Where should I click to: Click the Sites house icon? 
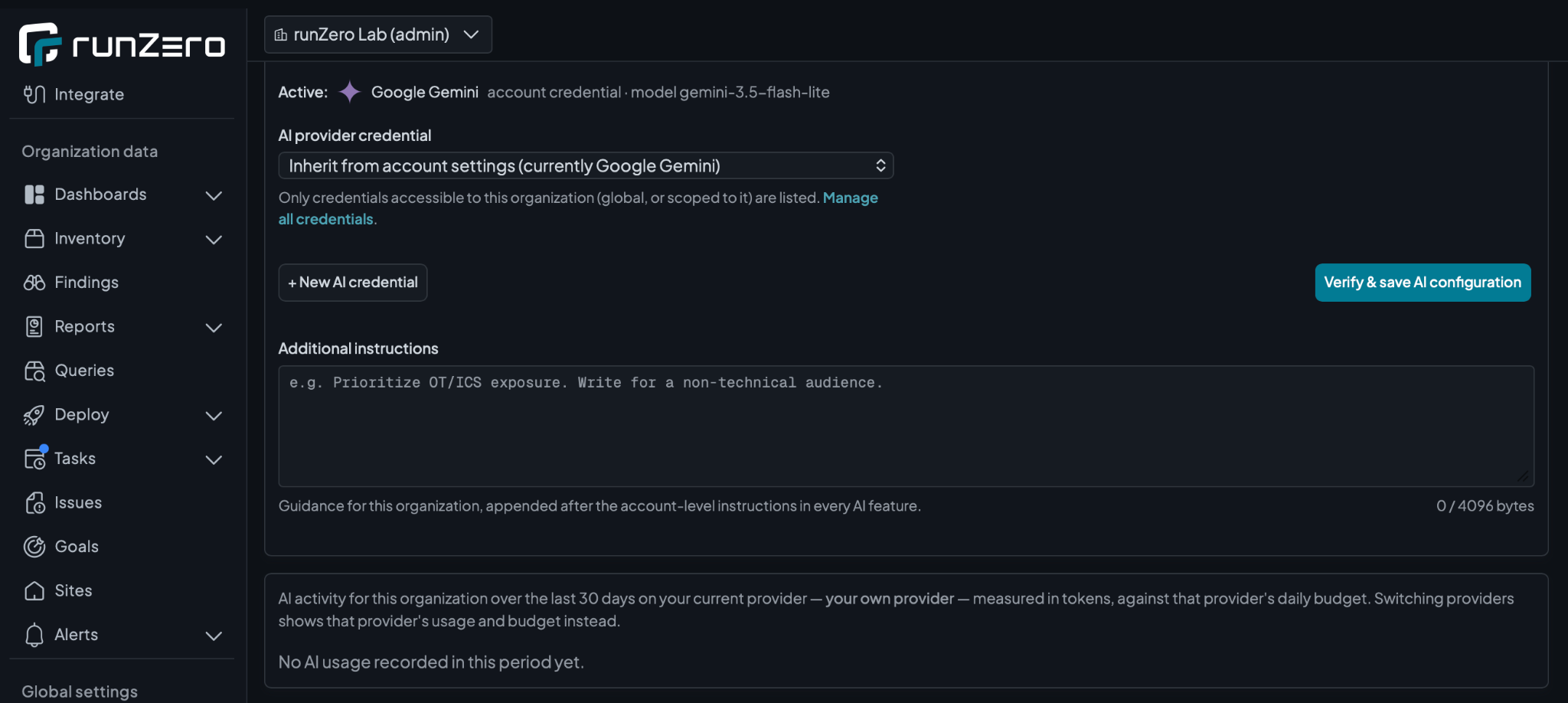pos(34,591)
